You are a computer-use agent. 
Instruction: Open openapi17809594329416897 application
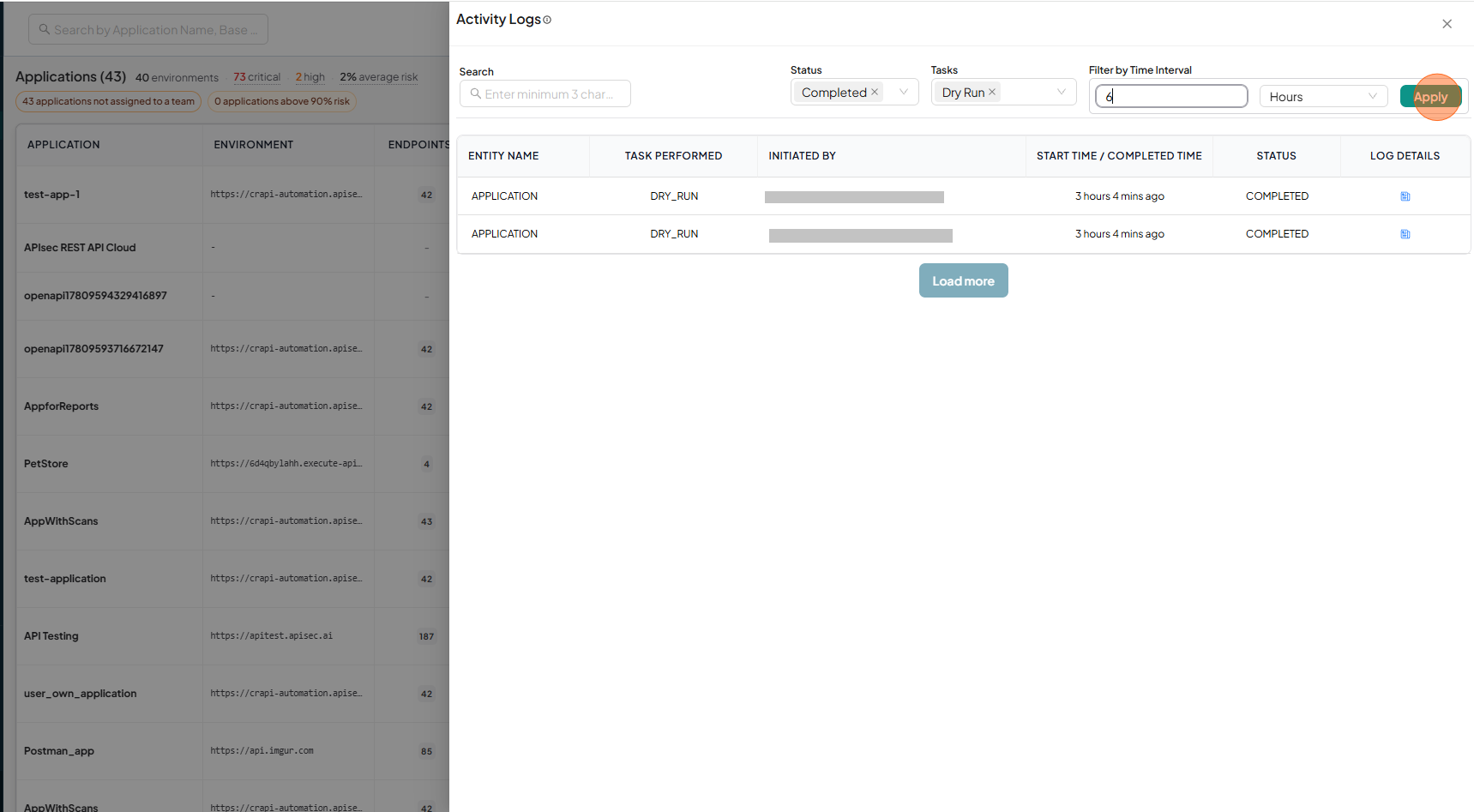pos(95,296)
